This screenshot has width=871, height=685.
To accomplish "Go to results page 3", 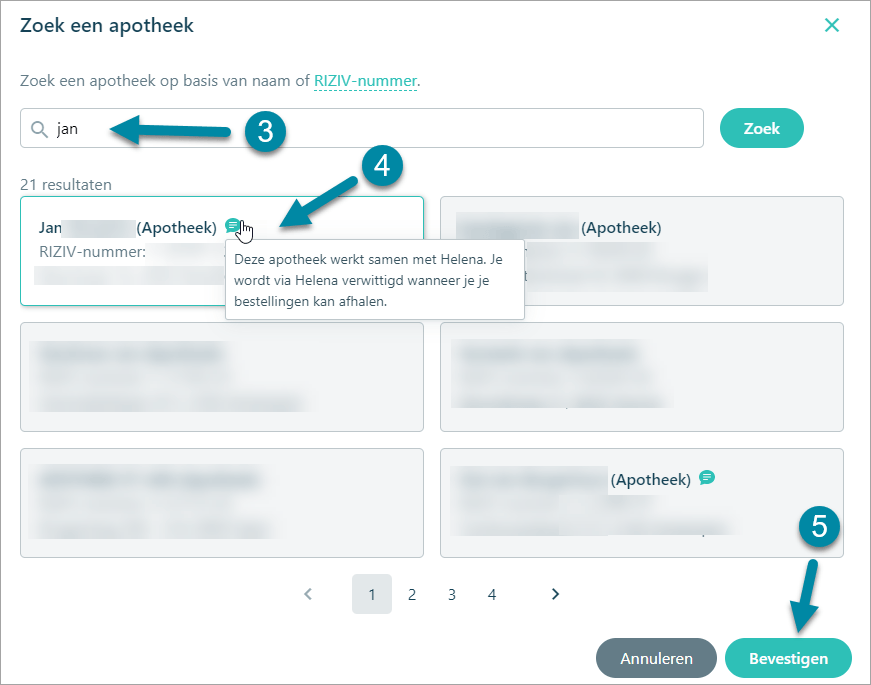I will click(452, 594).
